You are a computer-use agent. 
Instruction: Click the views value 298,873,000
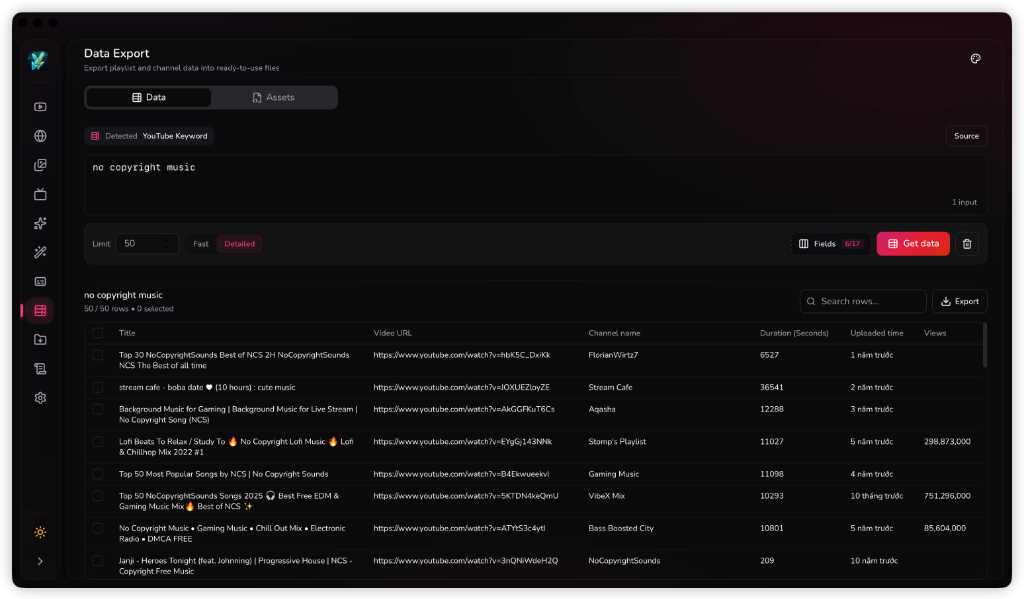tap(947, 442)
